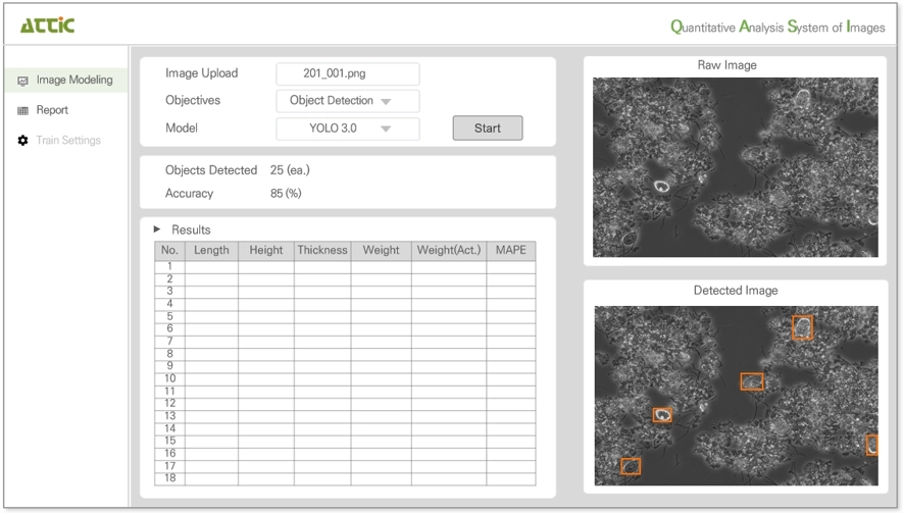Select row number 1 in results
Viewport: 904px width, 514px height.
click(x=345, y=267)
